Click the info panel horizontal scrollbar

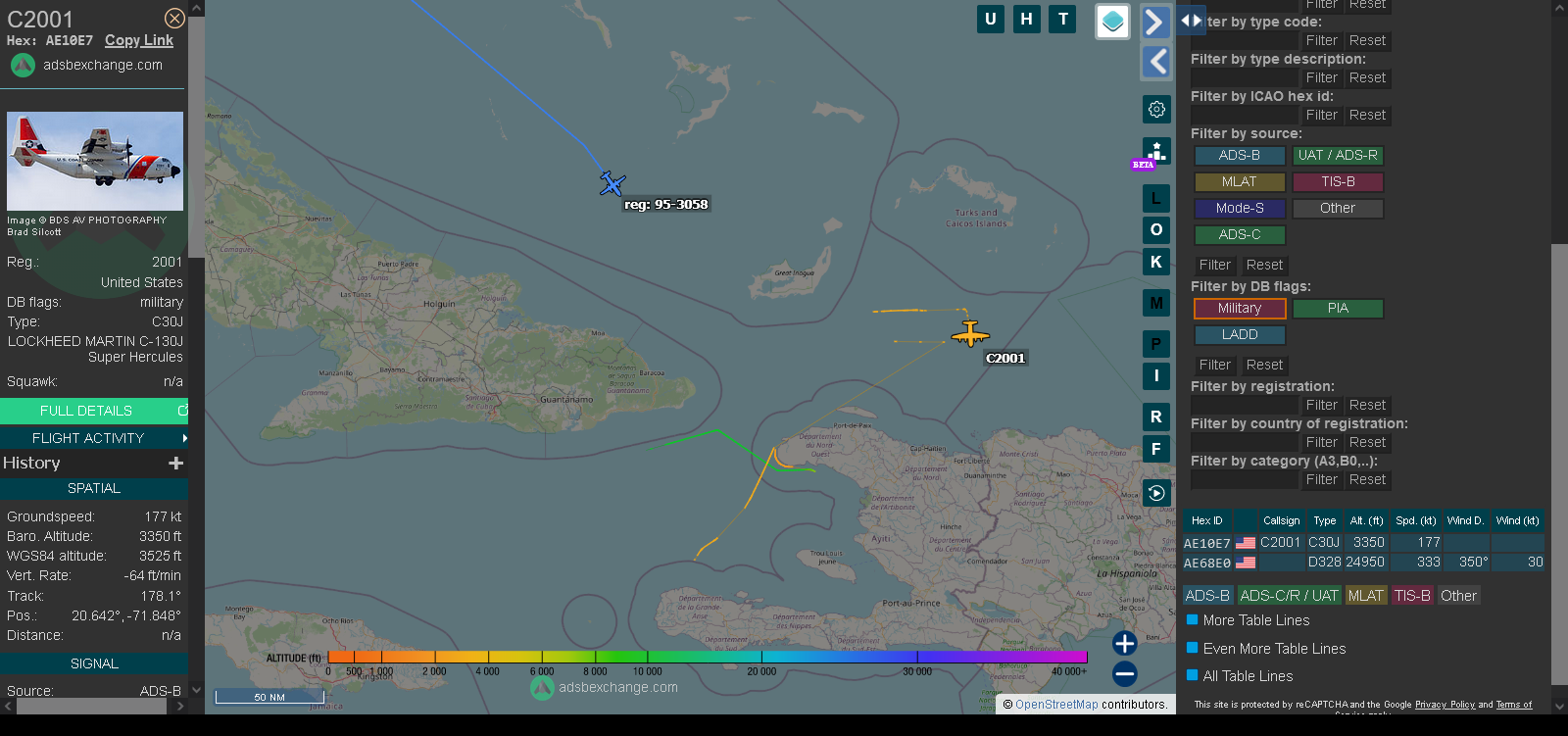click(x=92, y=706)
